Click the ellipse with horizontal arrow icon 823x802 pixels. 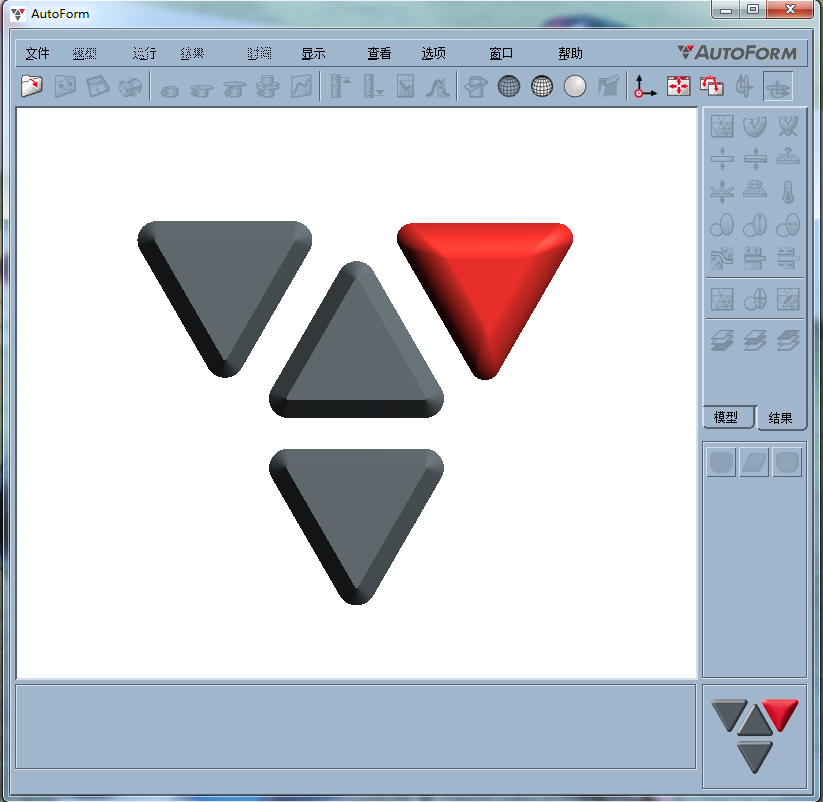[788, 225]
